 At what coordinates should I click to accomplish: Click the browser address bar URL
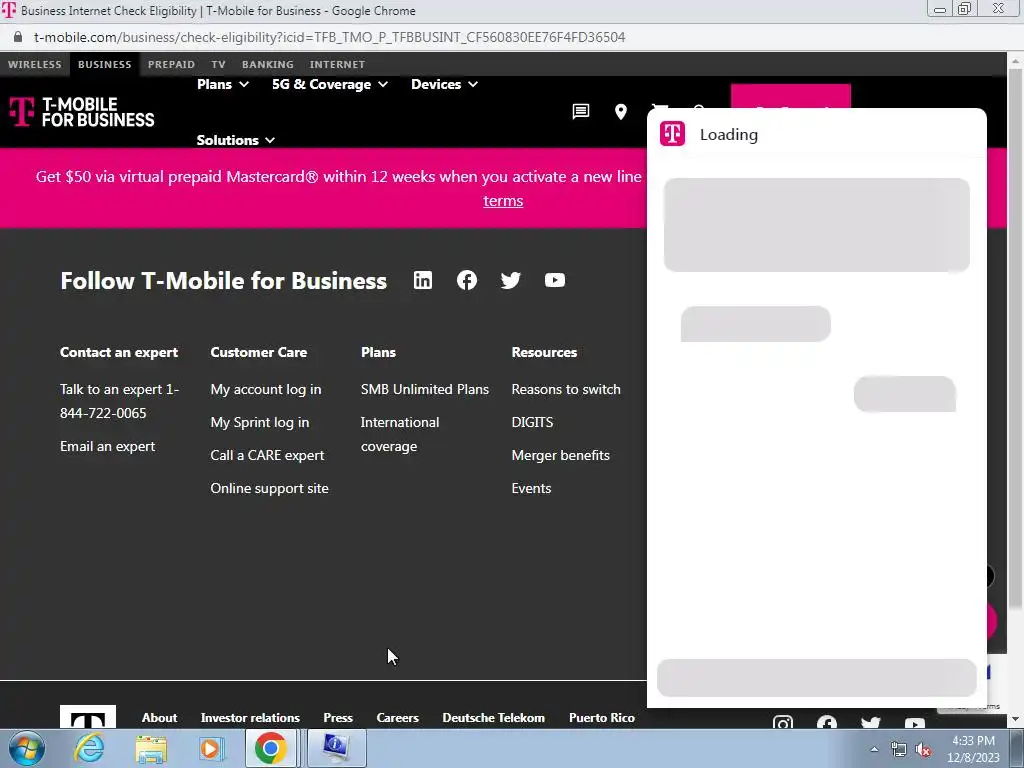(x=330, y=37)
